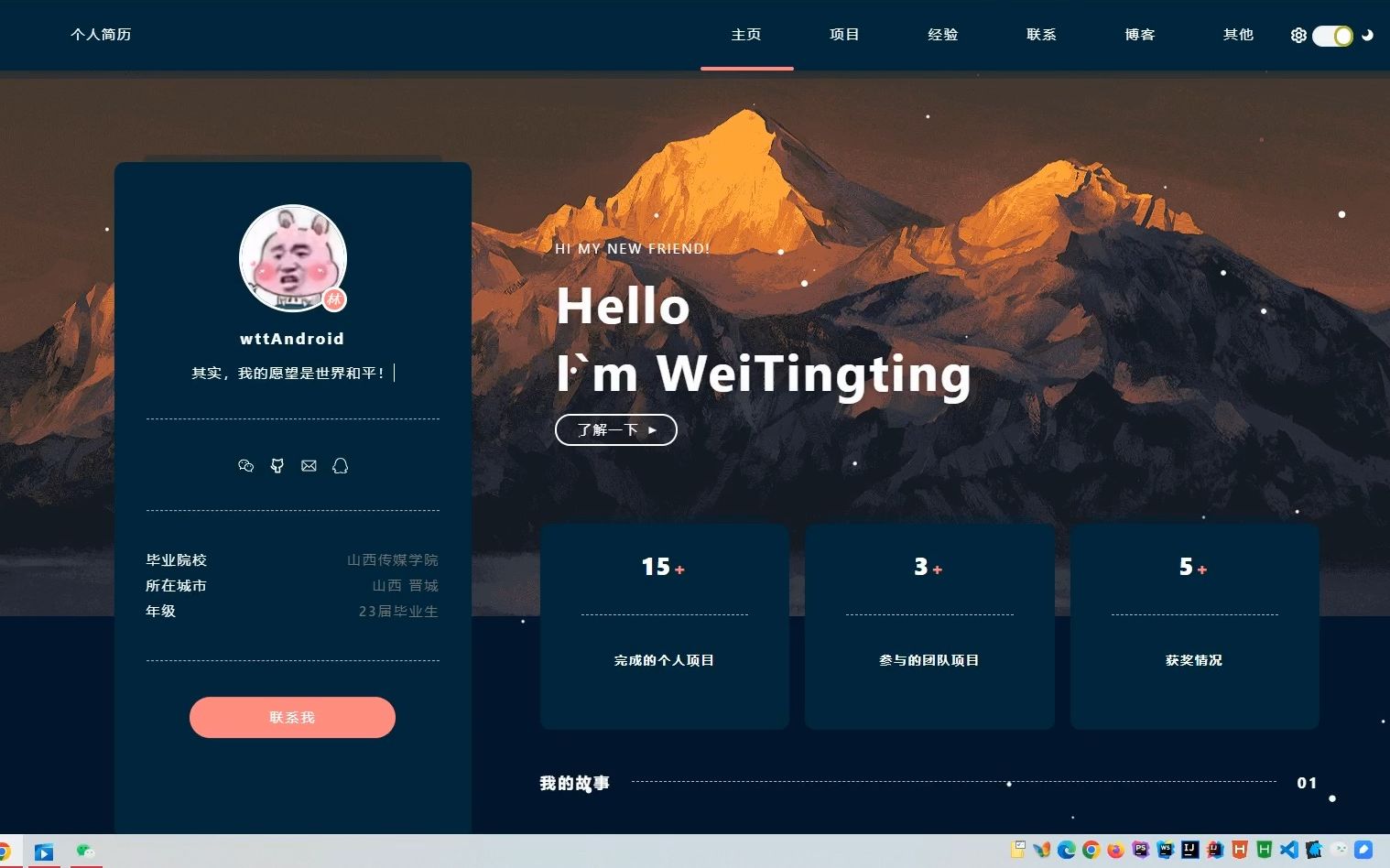The height and width of the screenshot is (868, 1390).
Task: Open the Chrome icon at right taskbar group
Action: click(1091, 850)
